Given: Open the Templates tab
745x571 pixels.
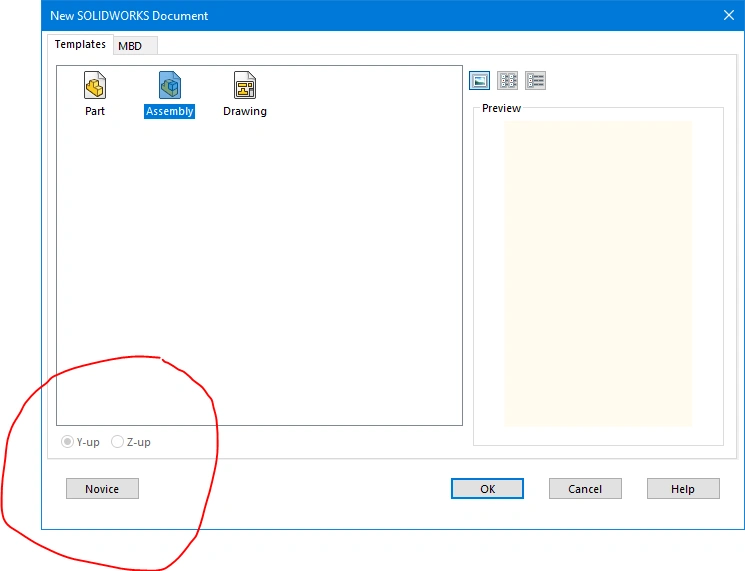Looking at the screenshot, I should (80, 44).
